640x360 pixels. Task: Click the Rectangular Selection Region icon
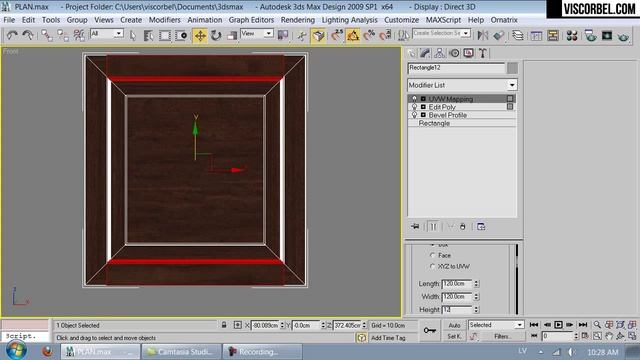click(x=165, y=36)
